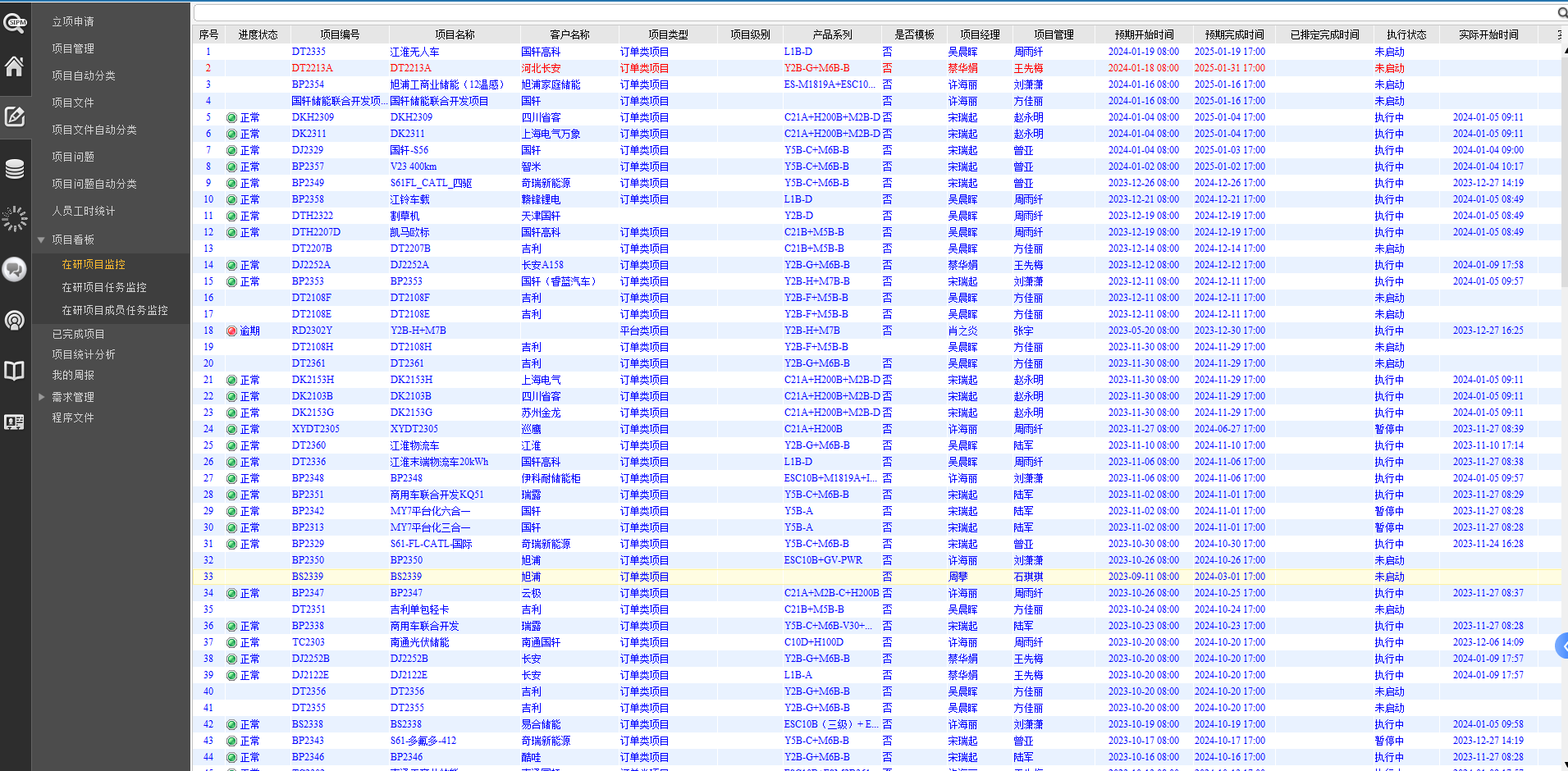Open the 立项申请 menu item

point(73,21)
